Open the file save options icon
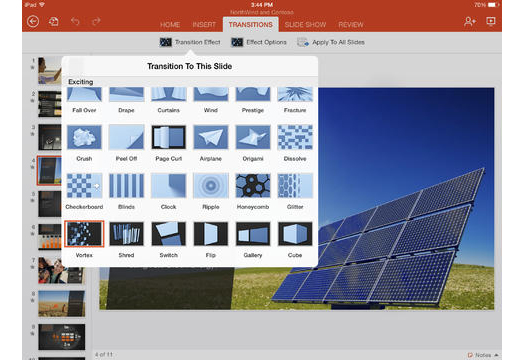525x360 pixels. click(x=54, y=22)
